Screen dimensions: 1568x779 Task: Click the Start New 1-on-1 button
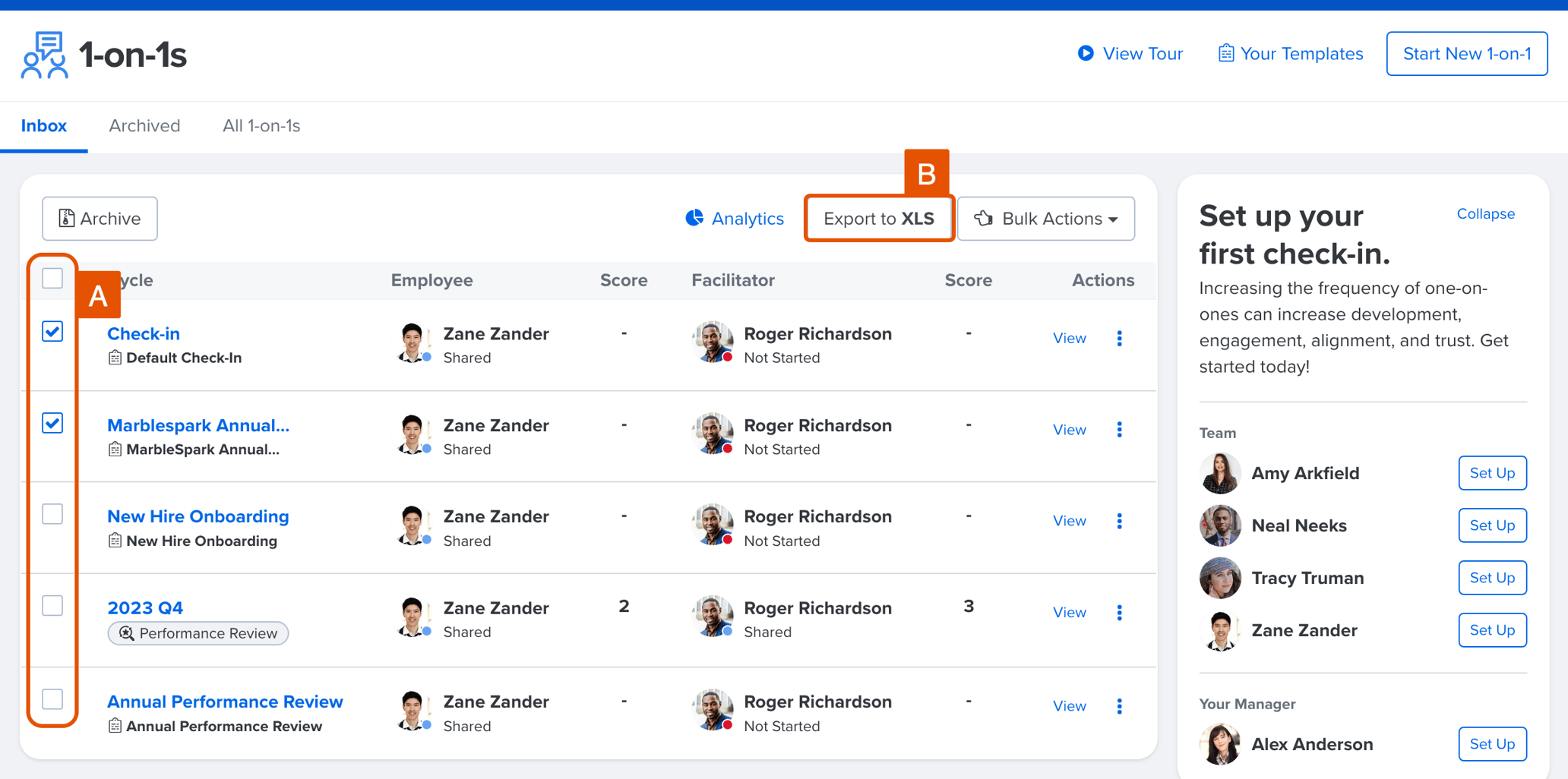pyautogui.click(x=1466, y=54)
